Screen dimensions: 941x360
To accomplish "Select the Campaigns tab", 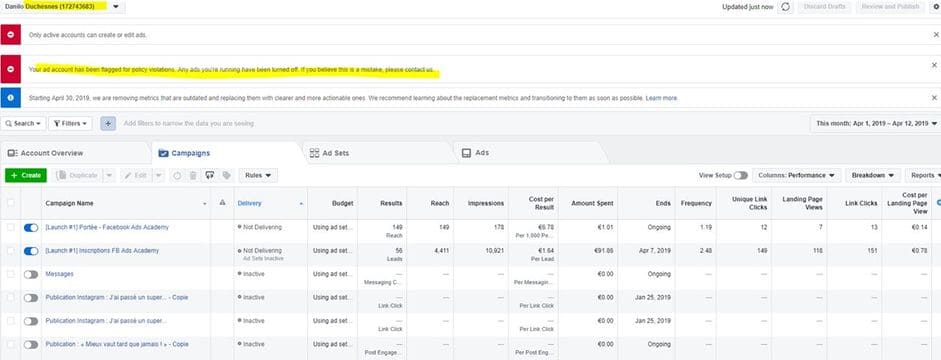I will [x=227, y=153].
